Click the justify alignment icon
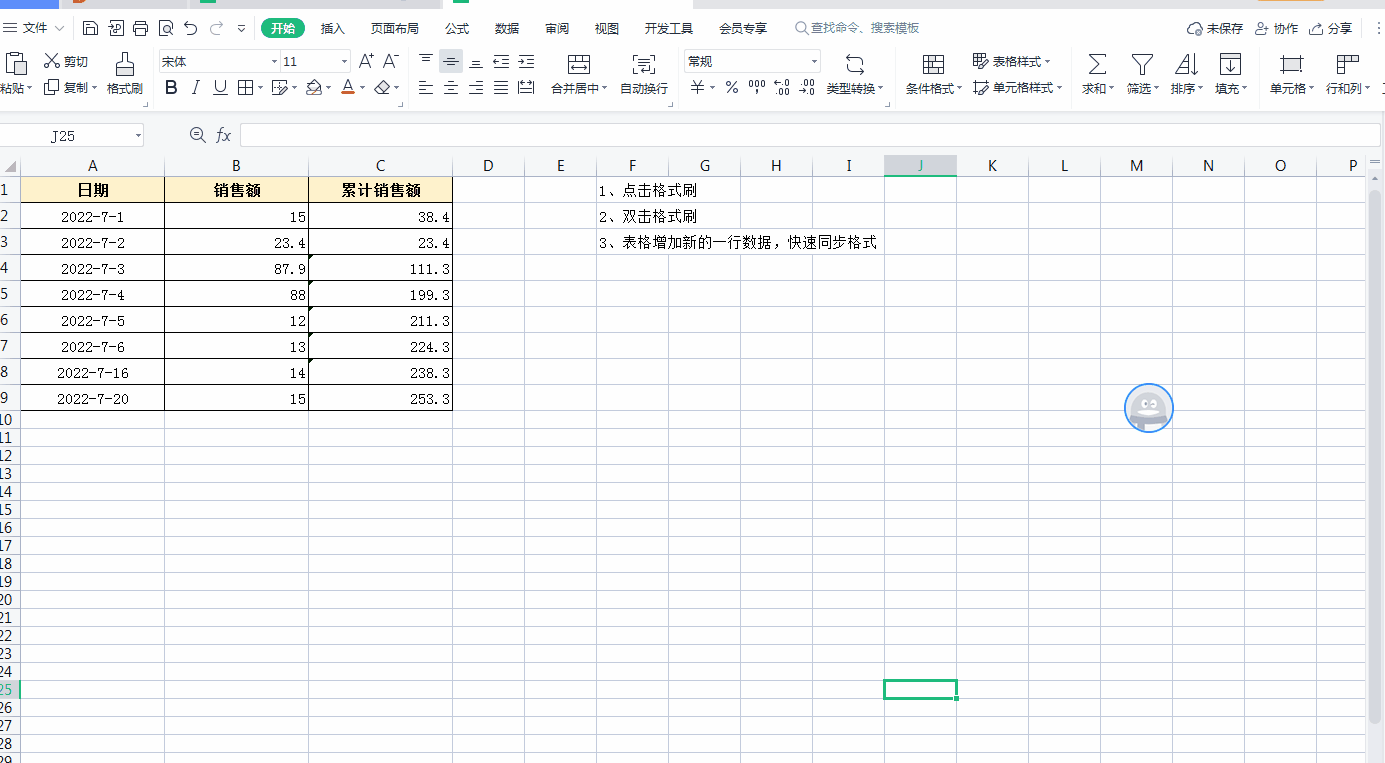The width and height of the screenshot is (1385, 763). 501,88
